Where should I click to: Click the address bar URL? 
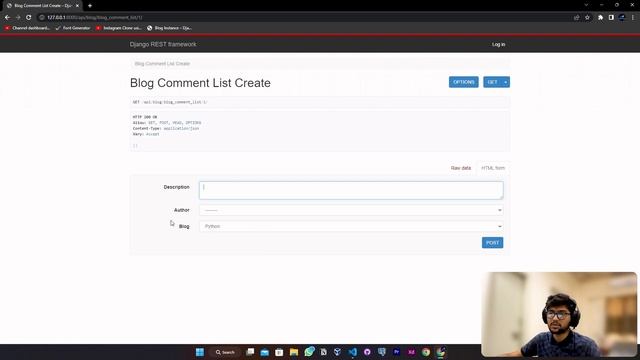coord(95,18)
